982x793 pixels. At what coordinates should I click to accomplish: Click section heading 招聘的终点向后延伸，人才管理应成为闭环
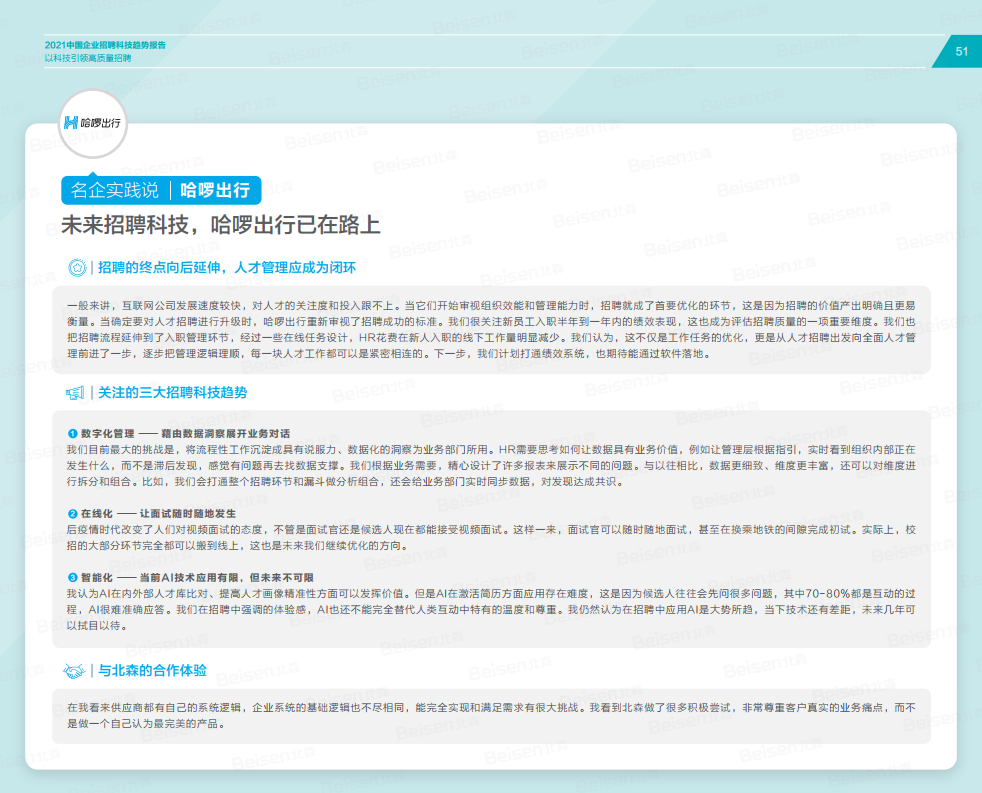click(x=227, y=267)
